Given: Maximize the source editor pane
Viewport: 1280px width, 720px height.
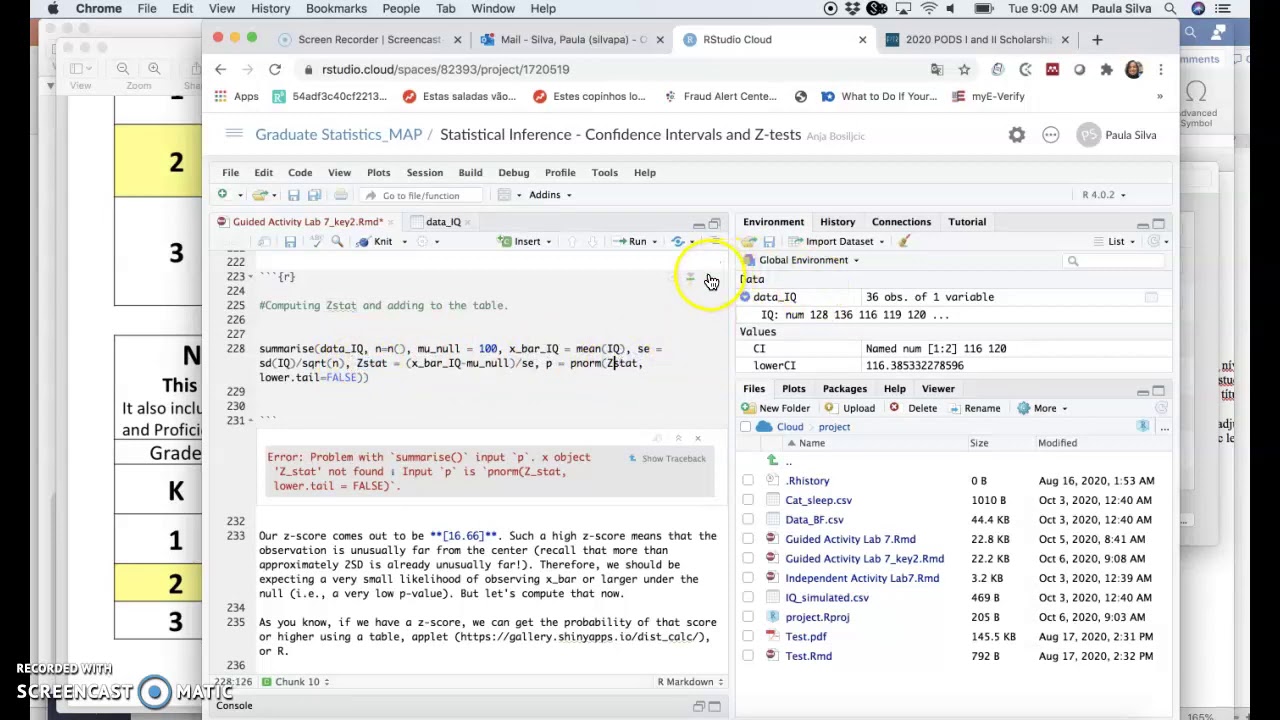Looking at the screenshot, I should 714,223.
